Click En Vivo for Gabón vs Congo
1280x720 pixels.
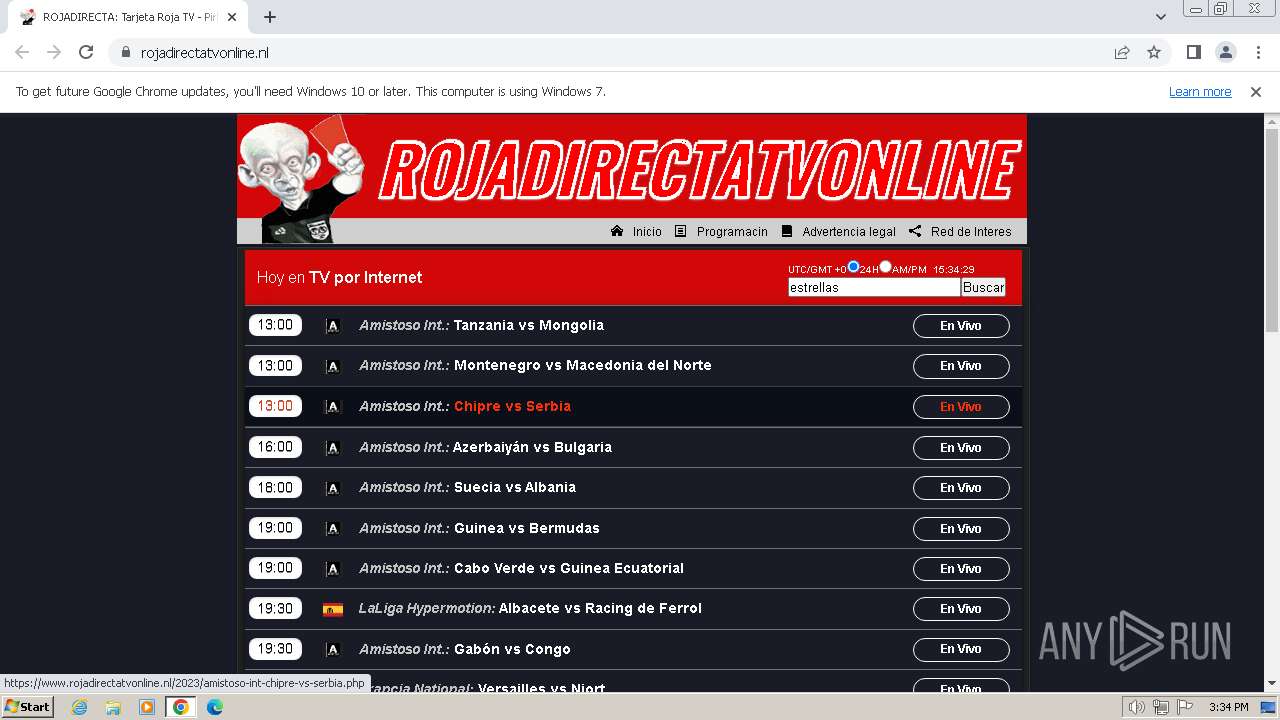(961, 650)
